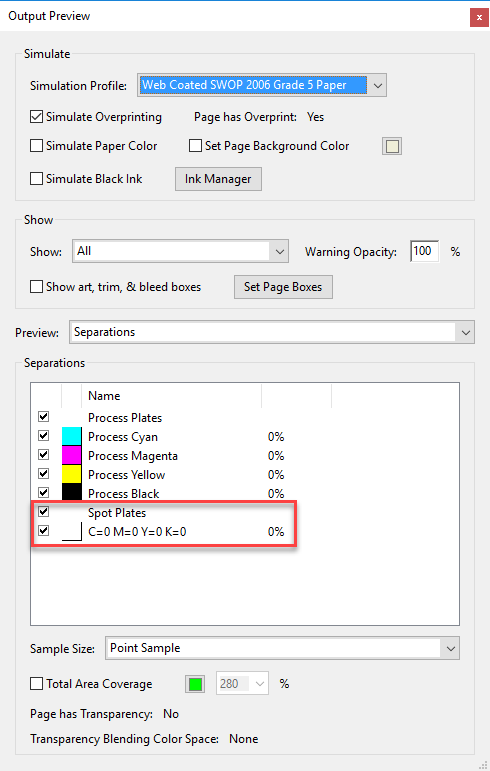Click the Warning Opacity input field
490x771 pixels.
(425, 251)
